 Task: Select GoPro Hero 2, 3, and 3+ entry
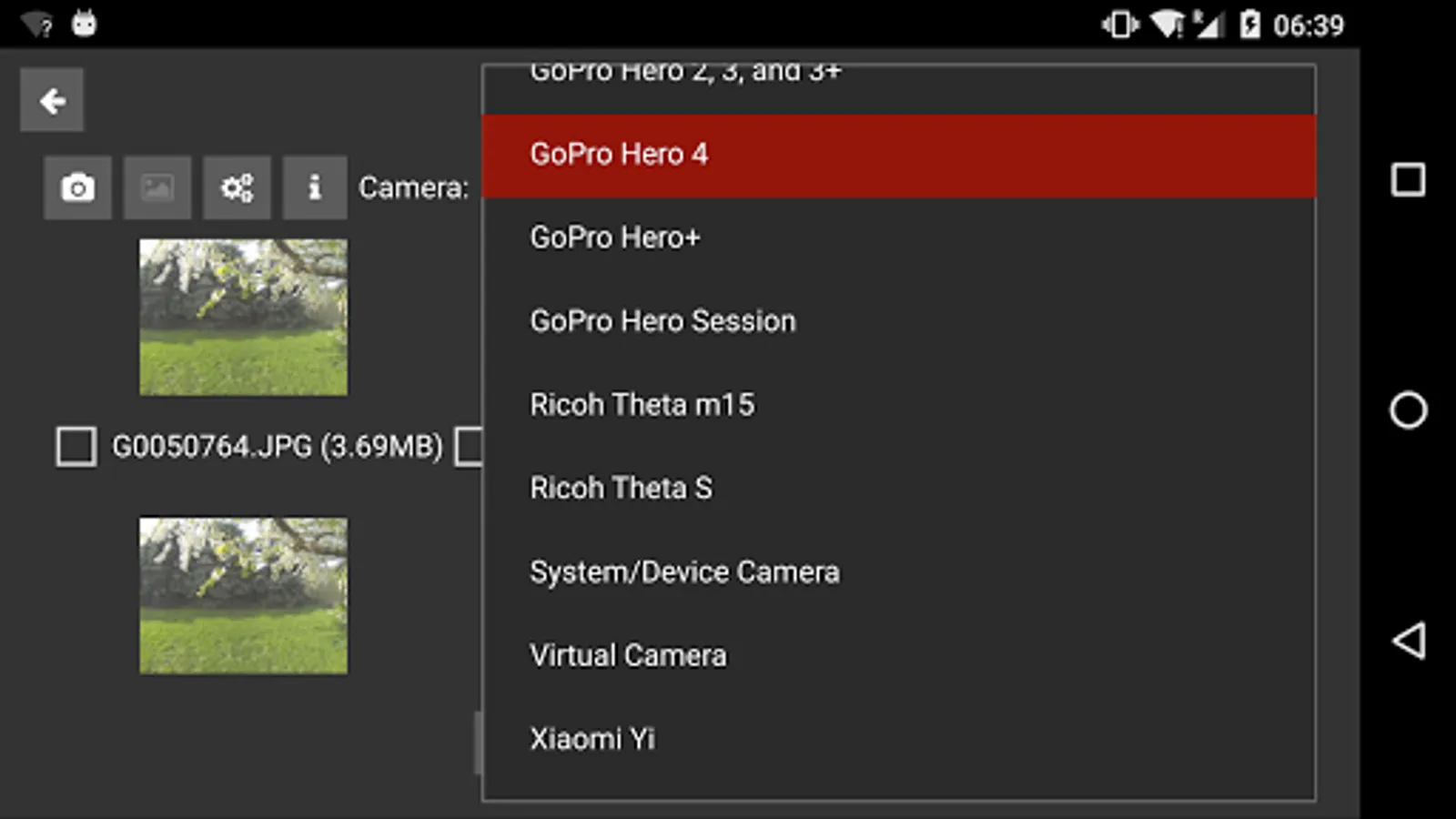point(899,89)
